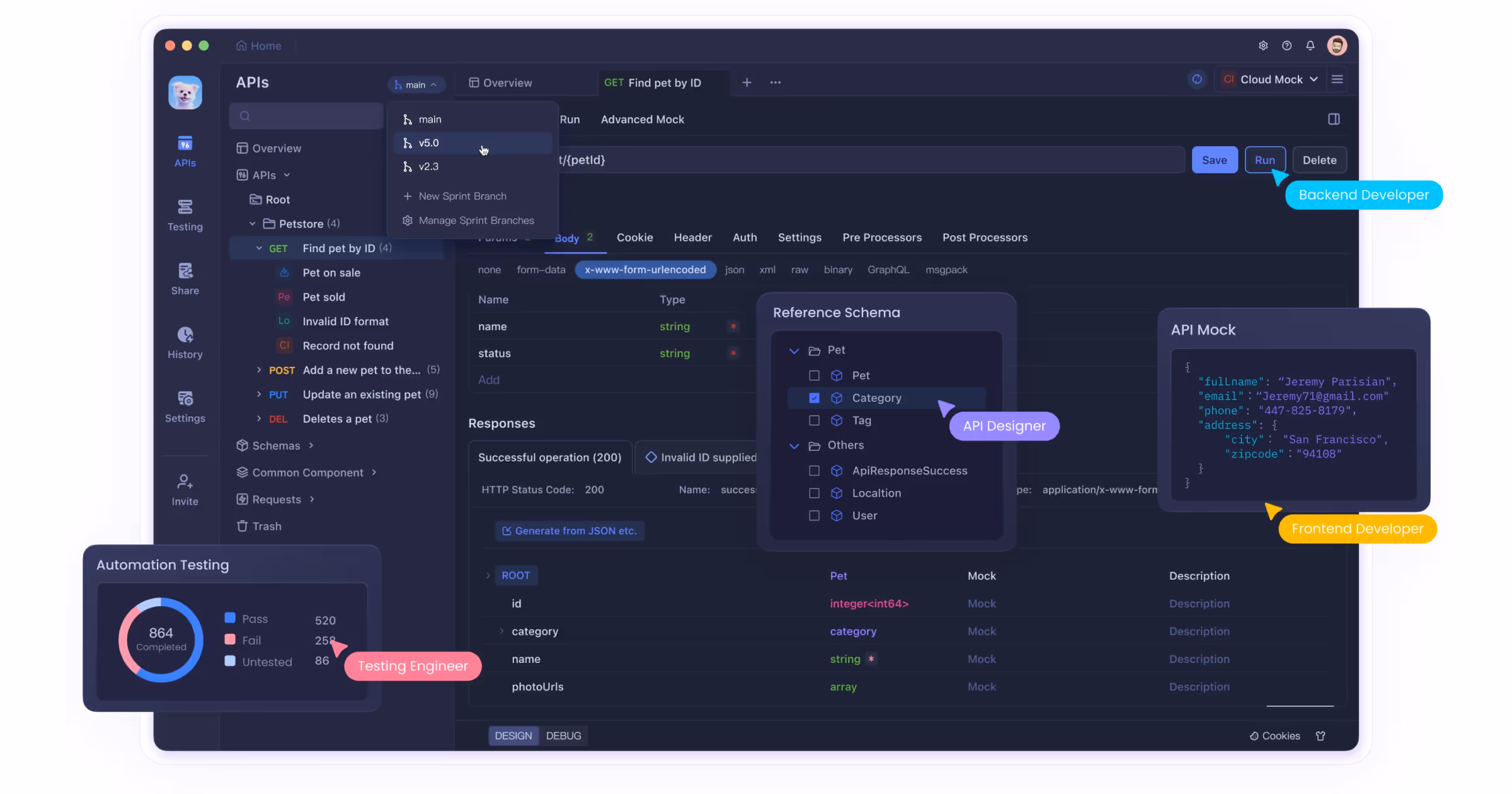Expand the POST Add a new pet endpoint
The height and width of the screenshot is (794, 1512).
[x=259, y=371]
